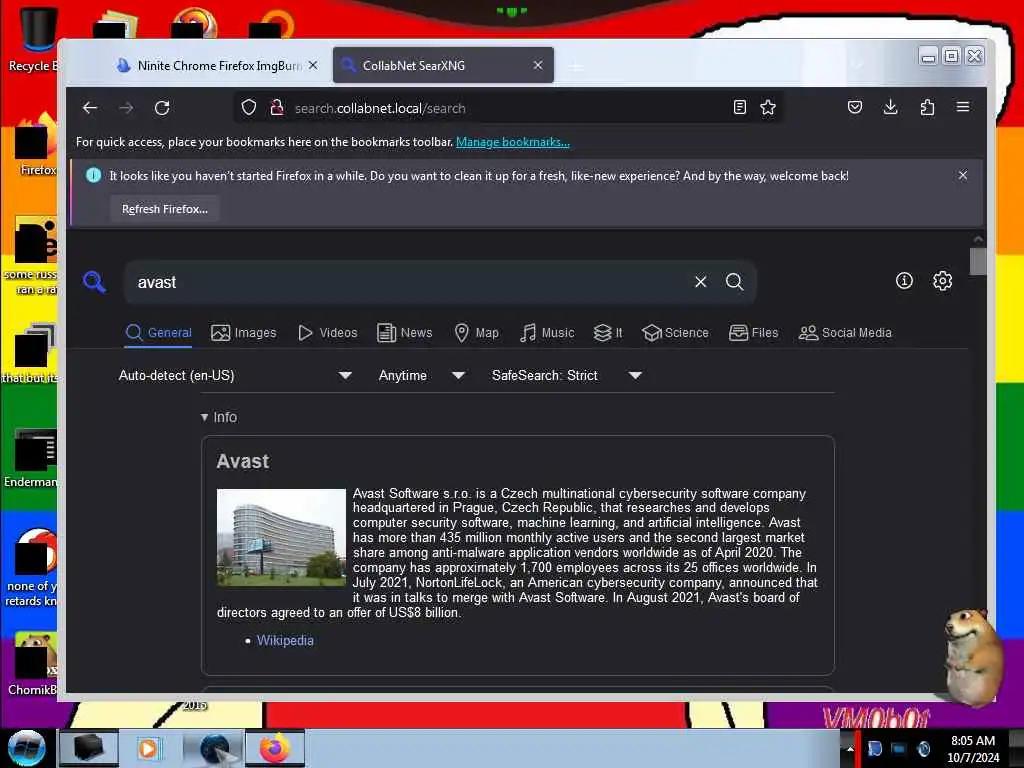Click the Refresh Firefox button
Viewport: 1024px width, 768px height.
tap(165, 209)
